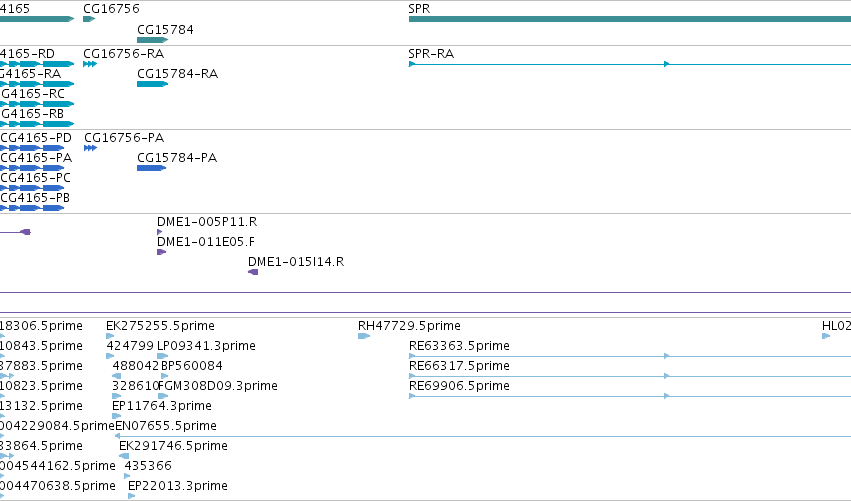Click the LP09341.3prime EST arrow
Image resolution: width=851 pixels, height=501 pixels.
coord(162,356)
